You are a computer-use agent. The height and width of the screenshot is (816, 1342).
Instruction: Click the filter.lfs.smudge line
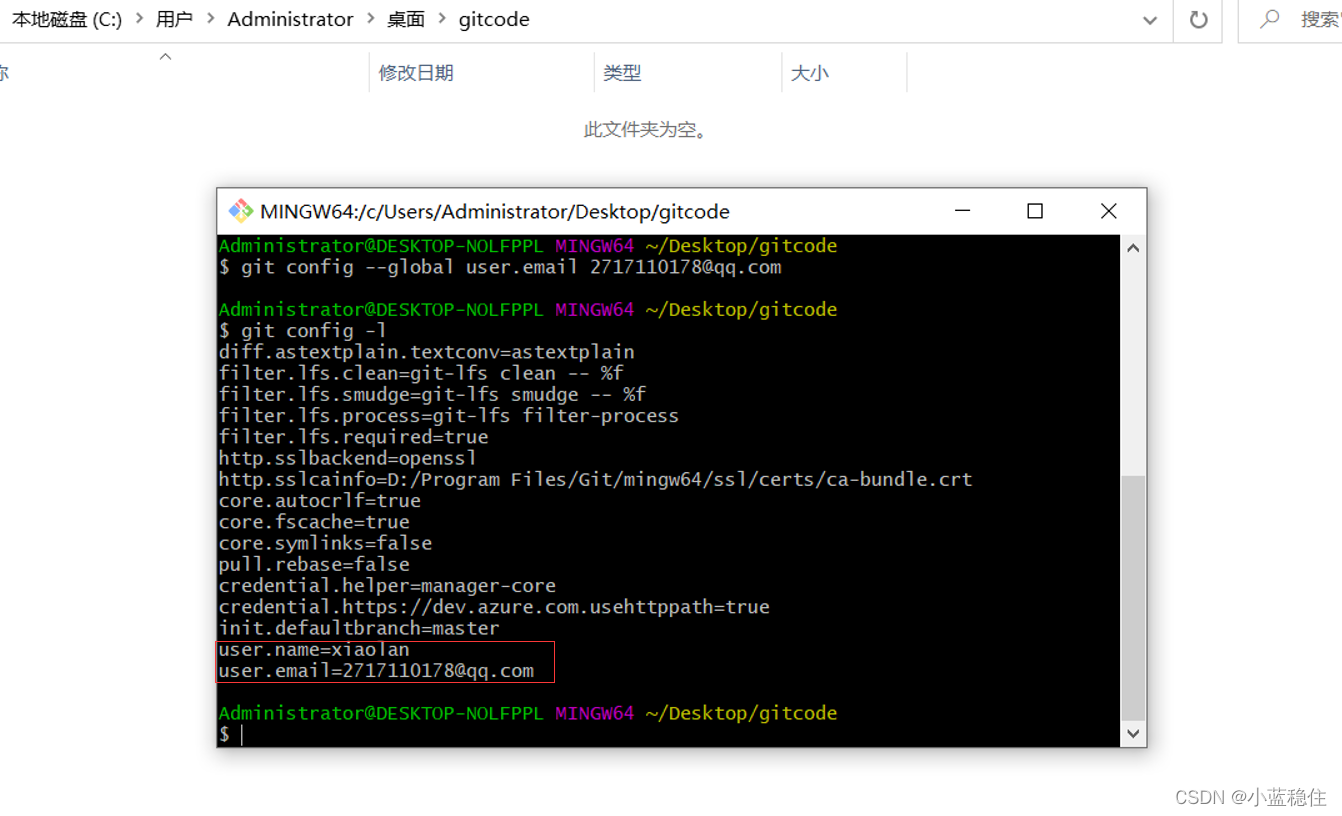(x=432, y=394)
